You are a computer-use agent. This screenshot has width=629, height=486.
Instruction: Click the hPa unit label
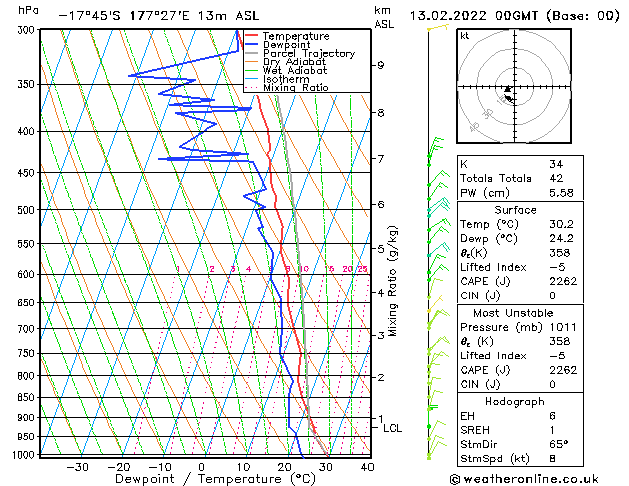click(28, 11)
